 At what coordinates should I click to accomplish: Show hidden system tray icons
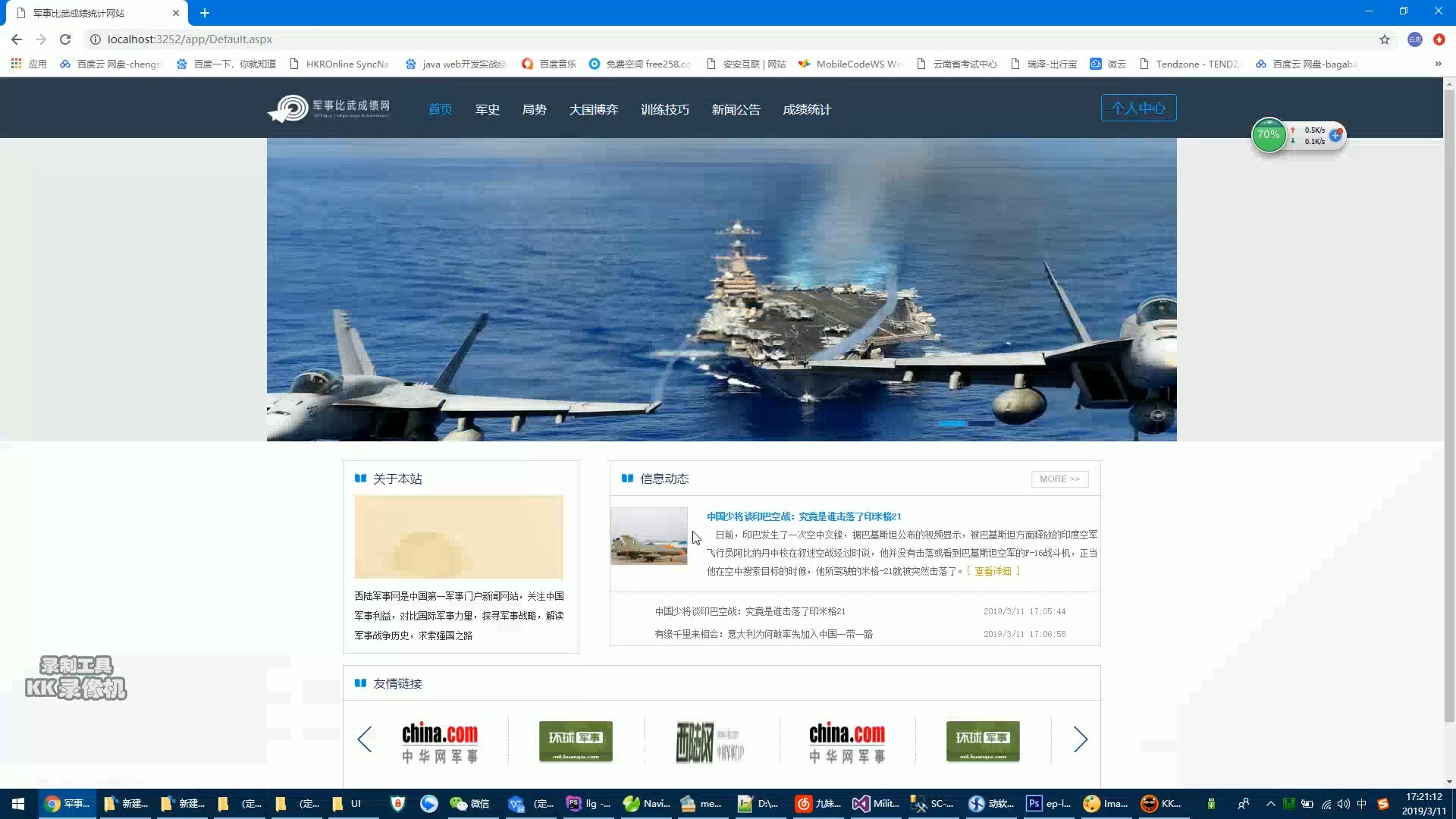click(1271, 804)
